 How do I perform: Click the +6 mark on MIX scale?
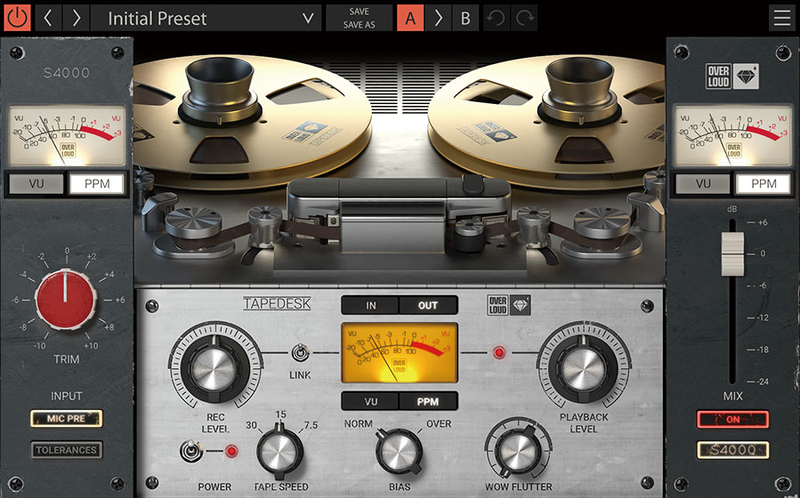click(x=762, y=222)
